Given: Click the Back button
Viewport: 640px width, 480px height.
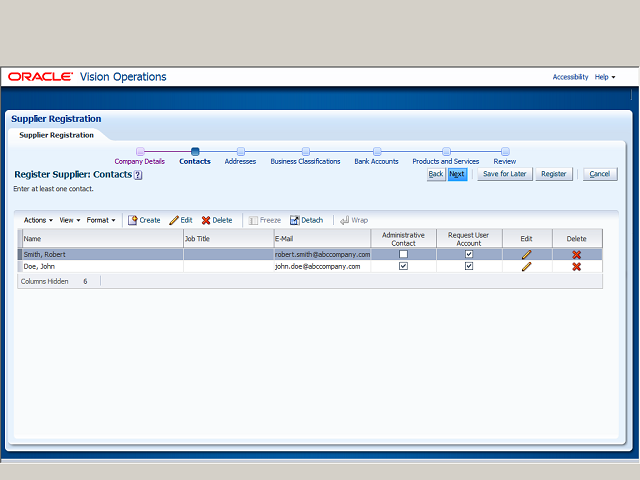Looking at the screenshot, I should coord(436,174).
